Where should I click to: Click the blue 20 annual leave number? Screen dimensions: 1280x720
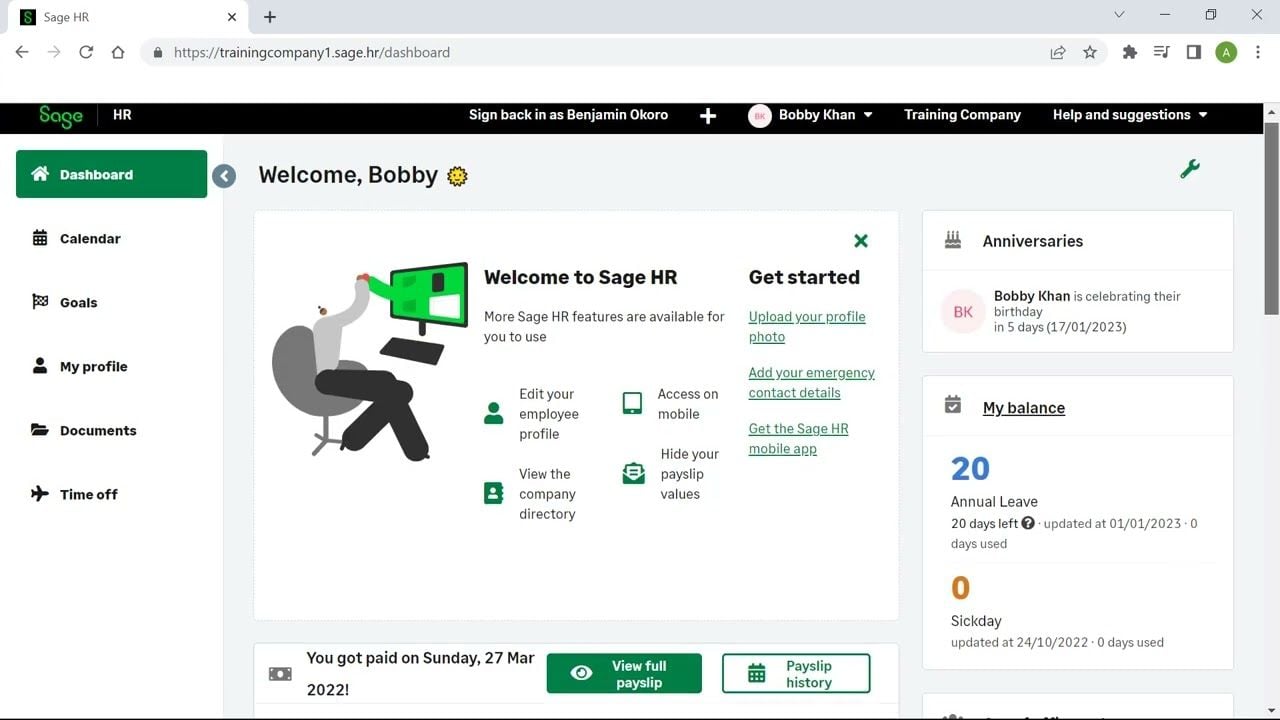(x=970, y=468)
